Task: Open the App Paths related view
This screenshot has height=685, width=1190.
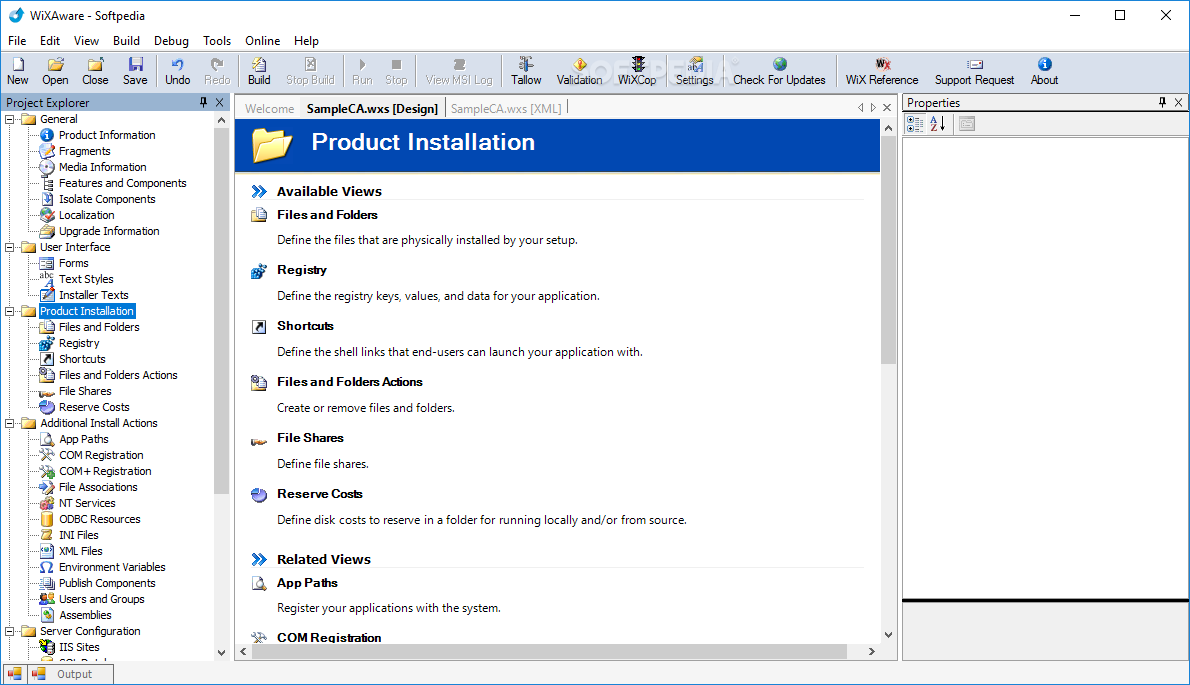Action: click(x=307, y=583)
